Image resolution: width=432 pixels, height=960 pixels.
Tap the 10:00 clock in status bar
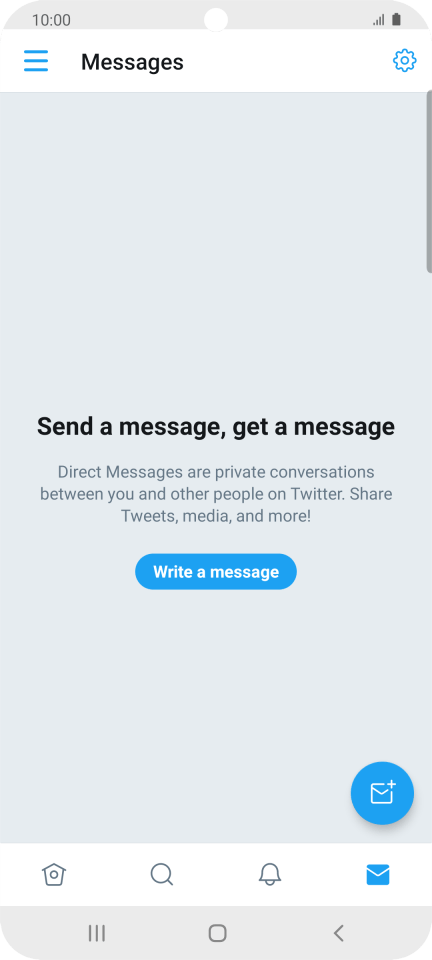(x=51, y=20)
